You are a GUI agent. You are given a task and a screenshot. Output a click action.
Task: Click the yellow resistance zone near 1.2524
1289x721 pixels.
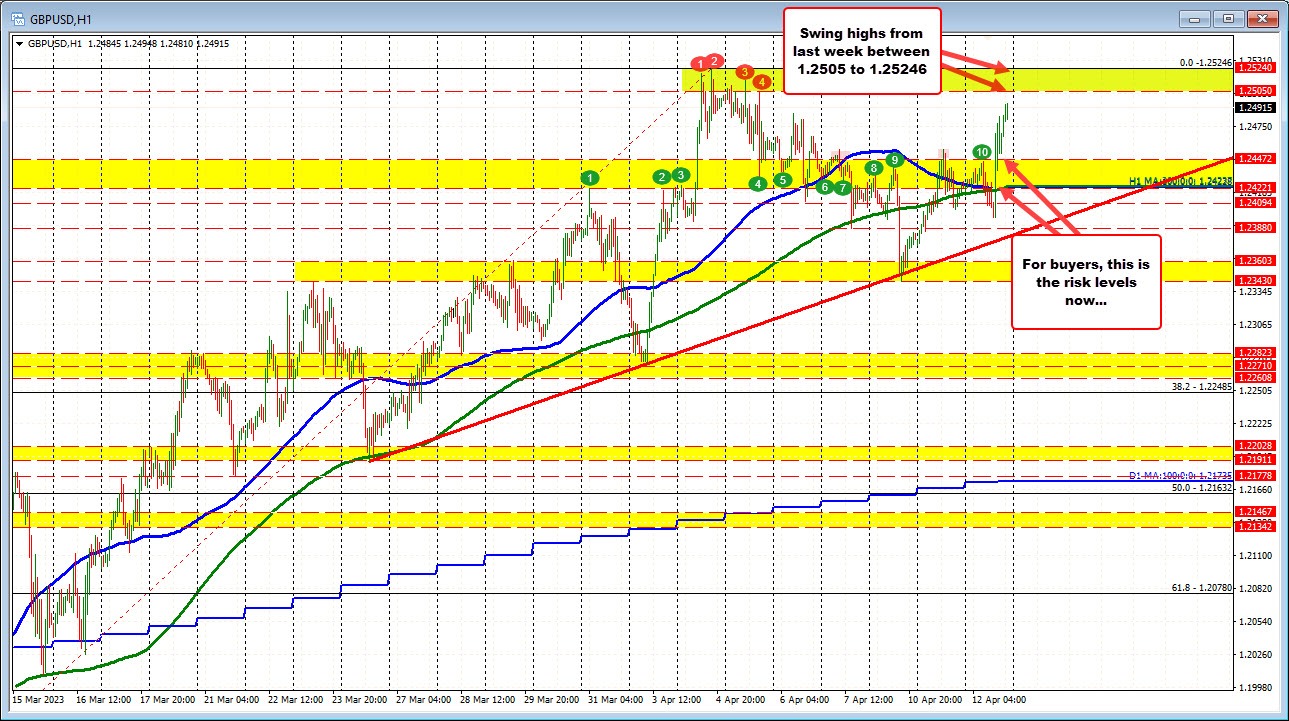tap(1100, 78)
